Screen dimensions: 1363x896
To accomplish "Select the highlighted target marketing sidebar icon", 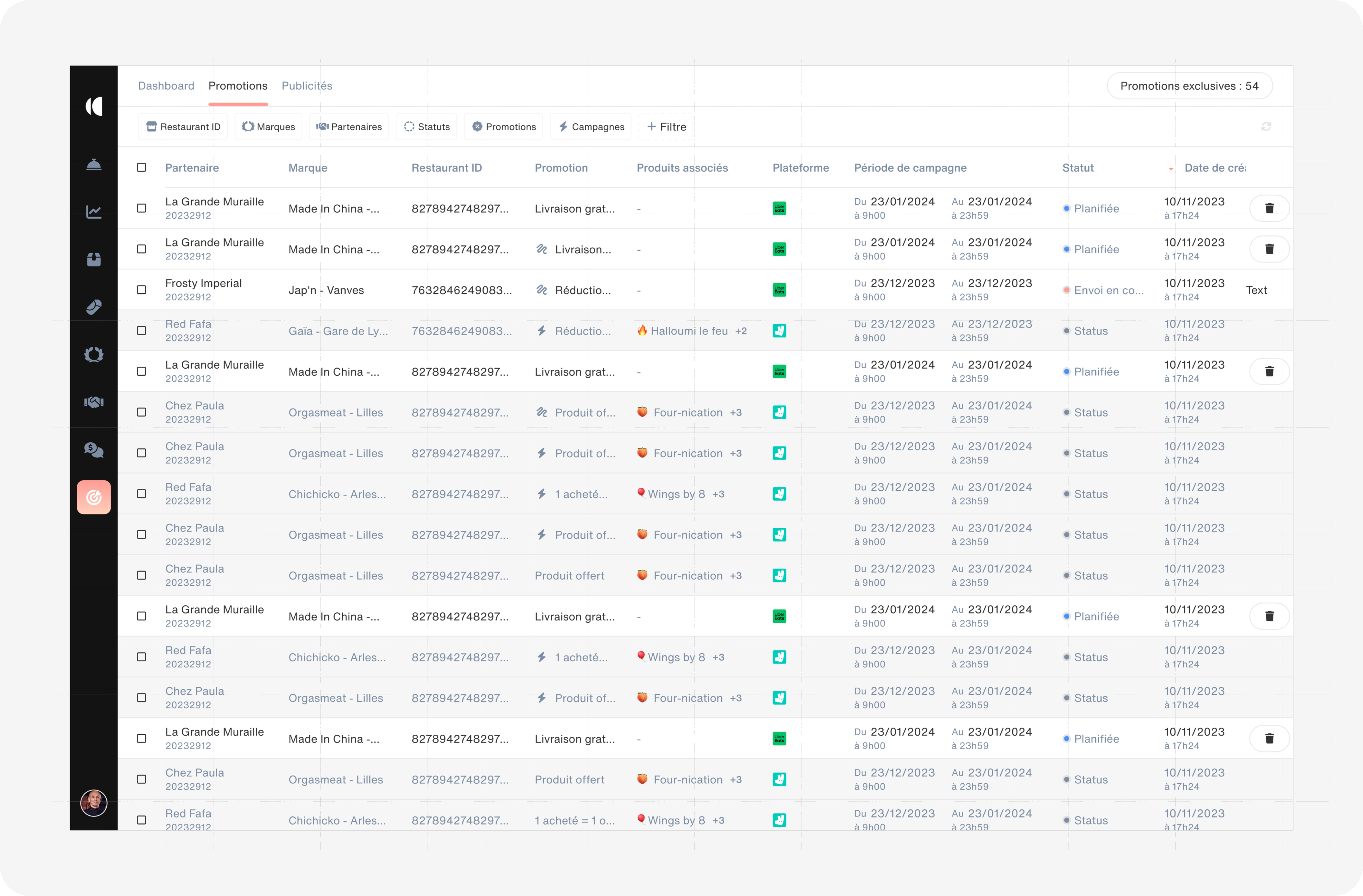I will click(94, 497).
